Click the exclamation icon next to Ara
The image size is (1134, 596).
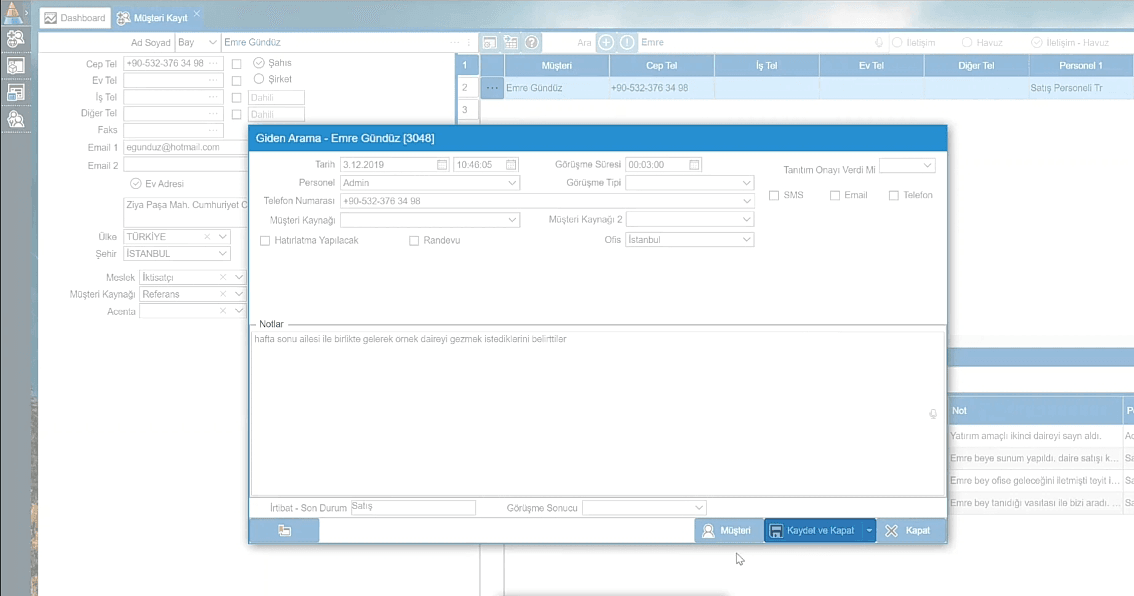(627, 43)
